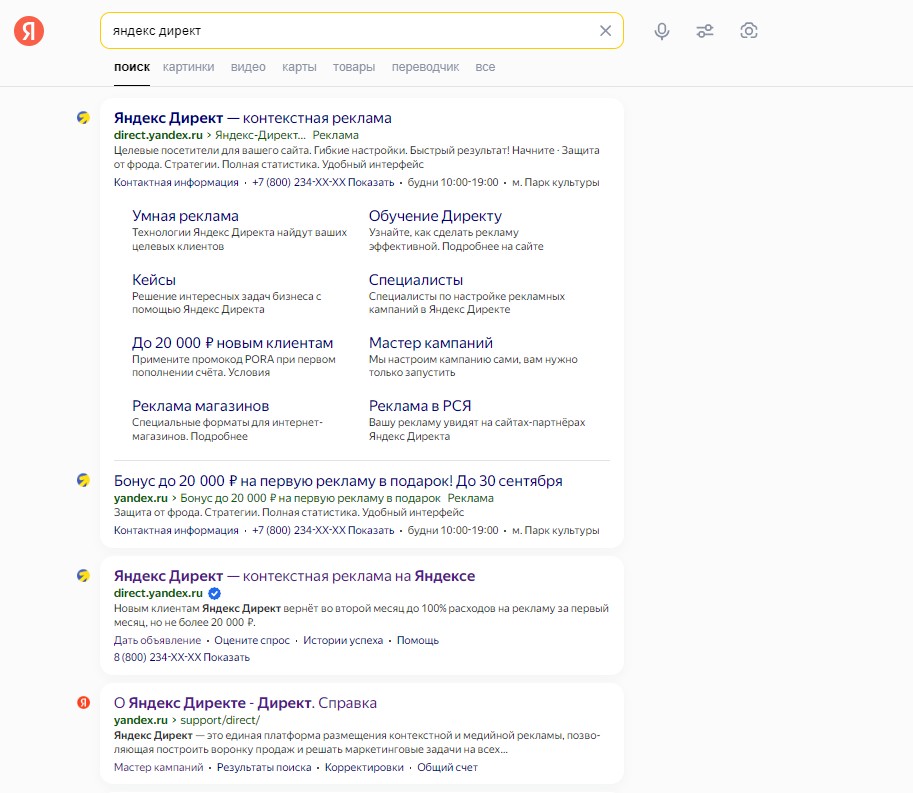Click the red Я favicon beside Директ. Справка result
The height and width of the screenshot is (793, 913).
tap(84, 702)
